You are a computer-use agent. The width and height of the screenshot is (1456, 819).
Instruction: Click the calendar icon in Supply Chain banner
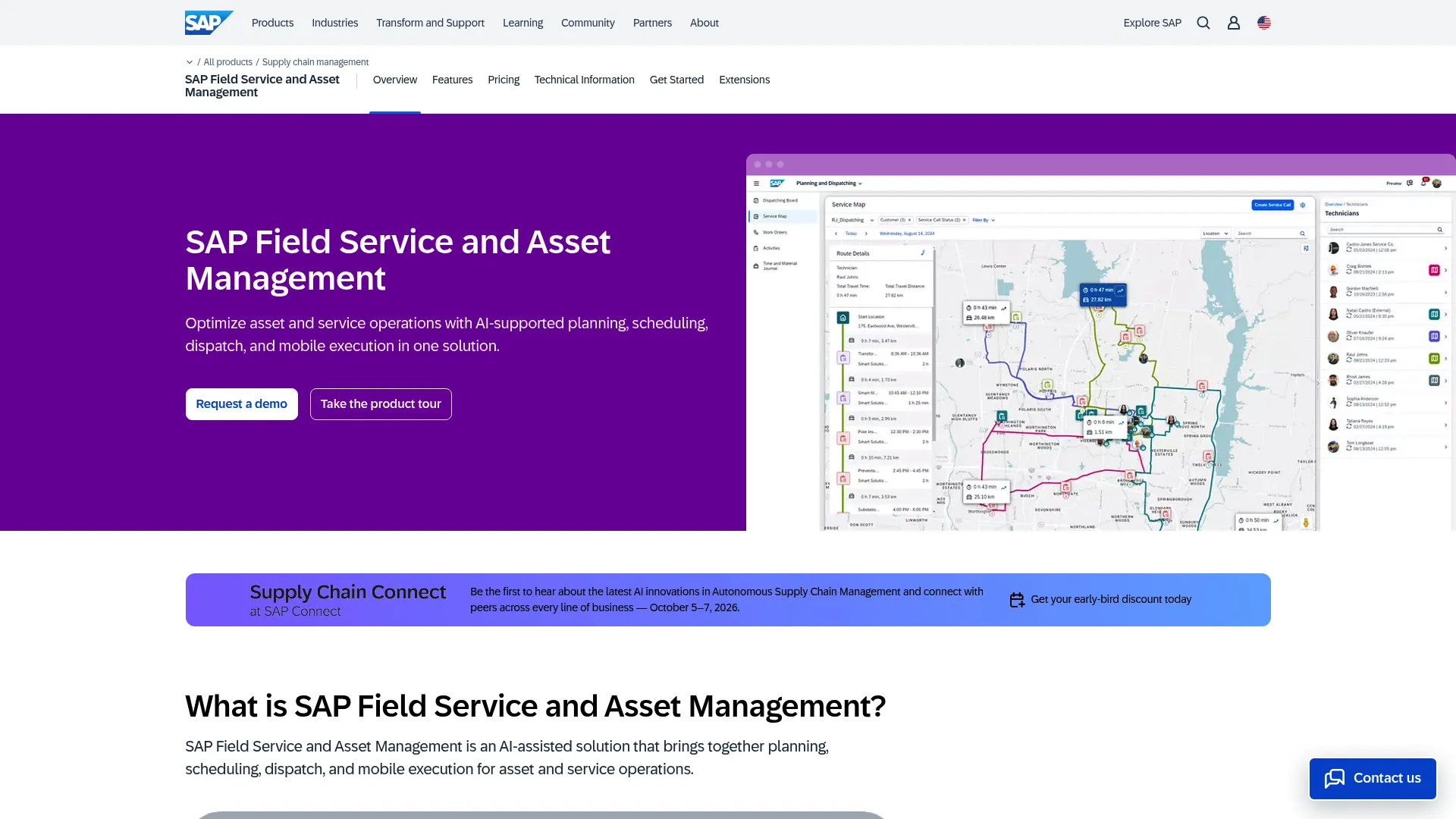point(1017,600)
